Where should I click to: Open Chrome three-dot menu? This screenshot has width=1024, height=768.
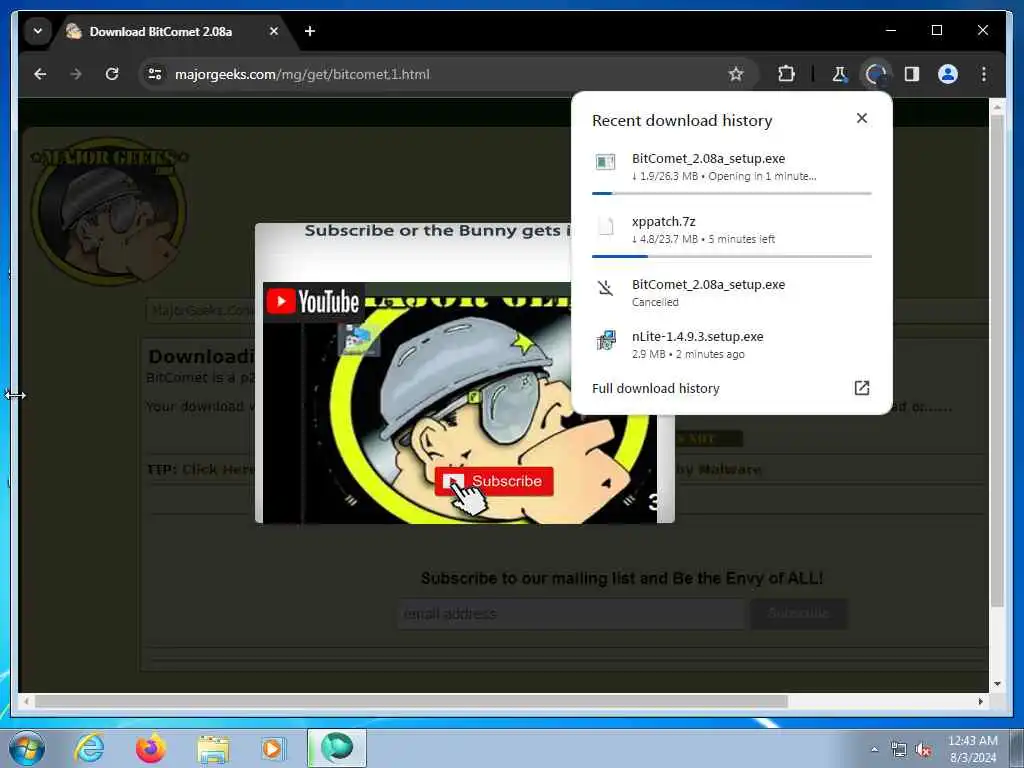[984, 74]
